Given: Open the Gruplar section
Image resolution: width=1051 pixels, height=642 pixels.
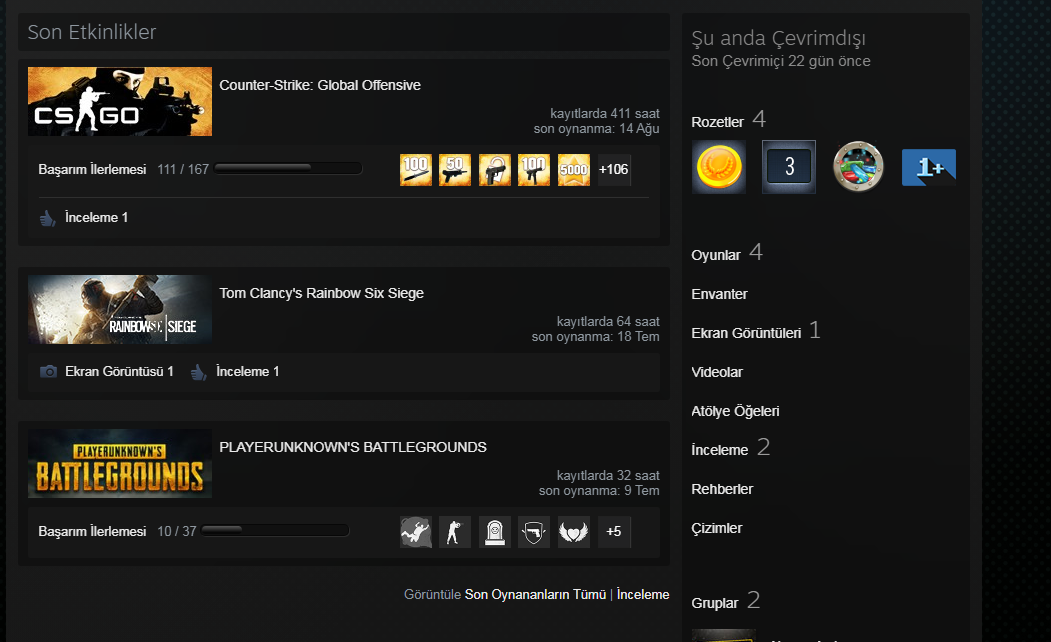Looking at the screenshot, I should [x=715, y=603].
